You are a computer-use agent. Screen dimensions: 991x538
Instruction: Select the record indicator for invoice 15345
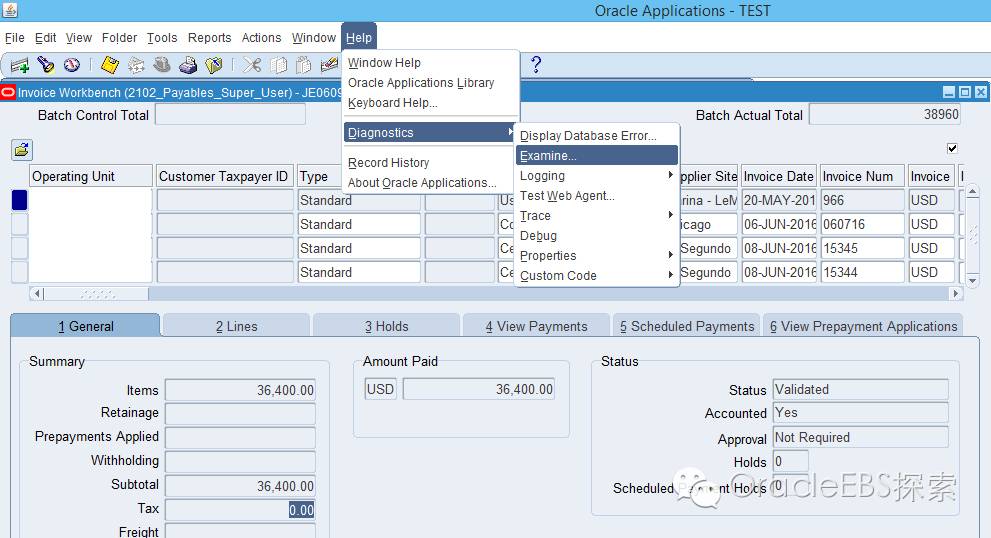(20, 248)
